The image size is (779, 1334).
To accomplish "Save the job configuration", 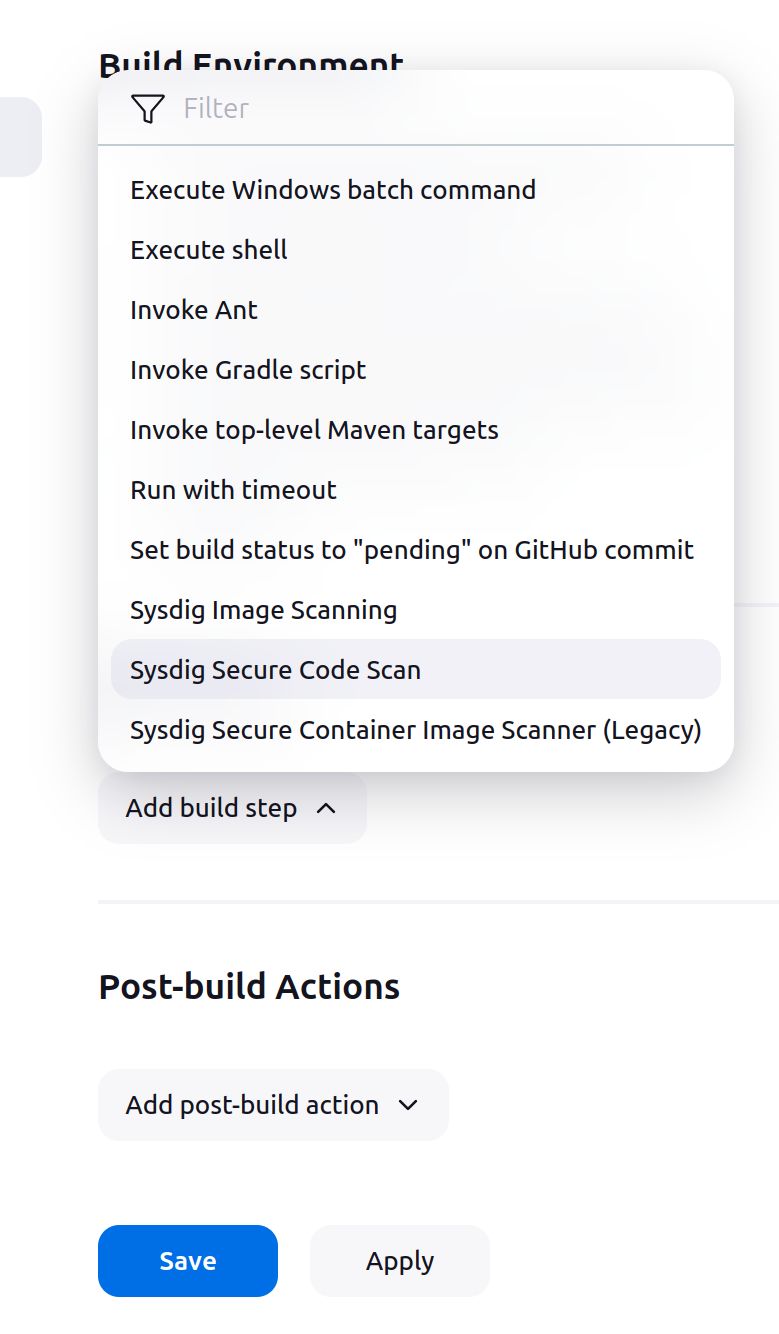I will pos(188,1261).
